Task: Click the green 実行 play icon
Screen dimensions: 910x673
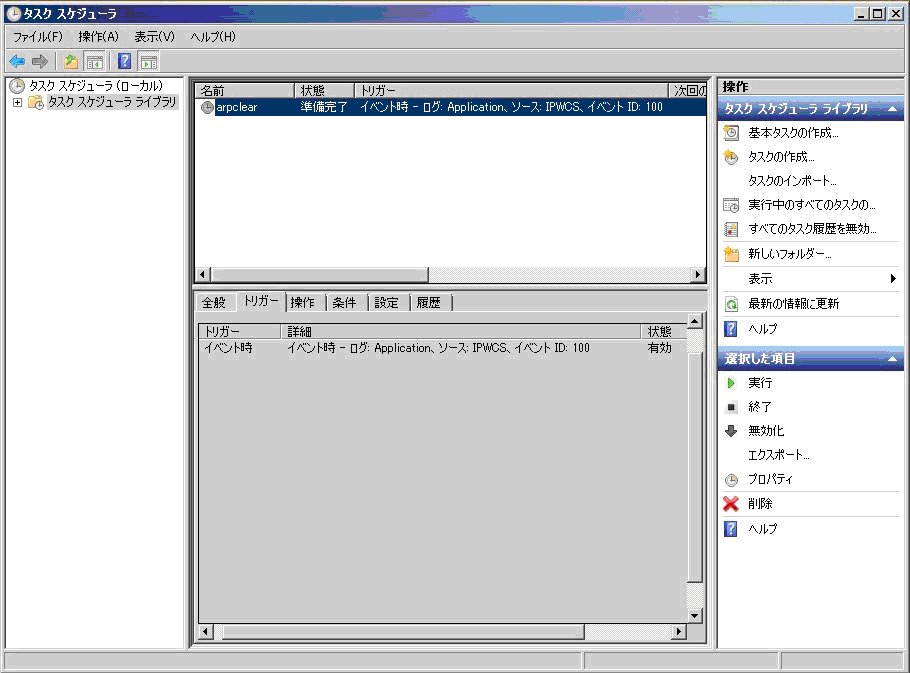Action: (x=731, y=383)
